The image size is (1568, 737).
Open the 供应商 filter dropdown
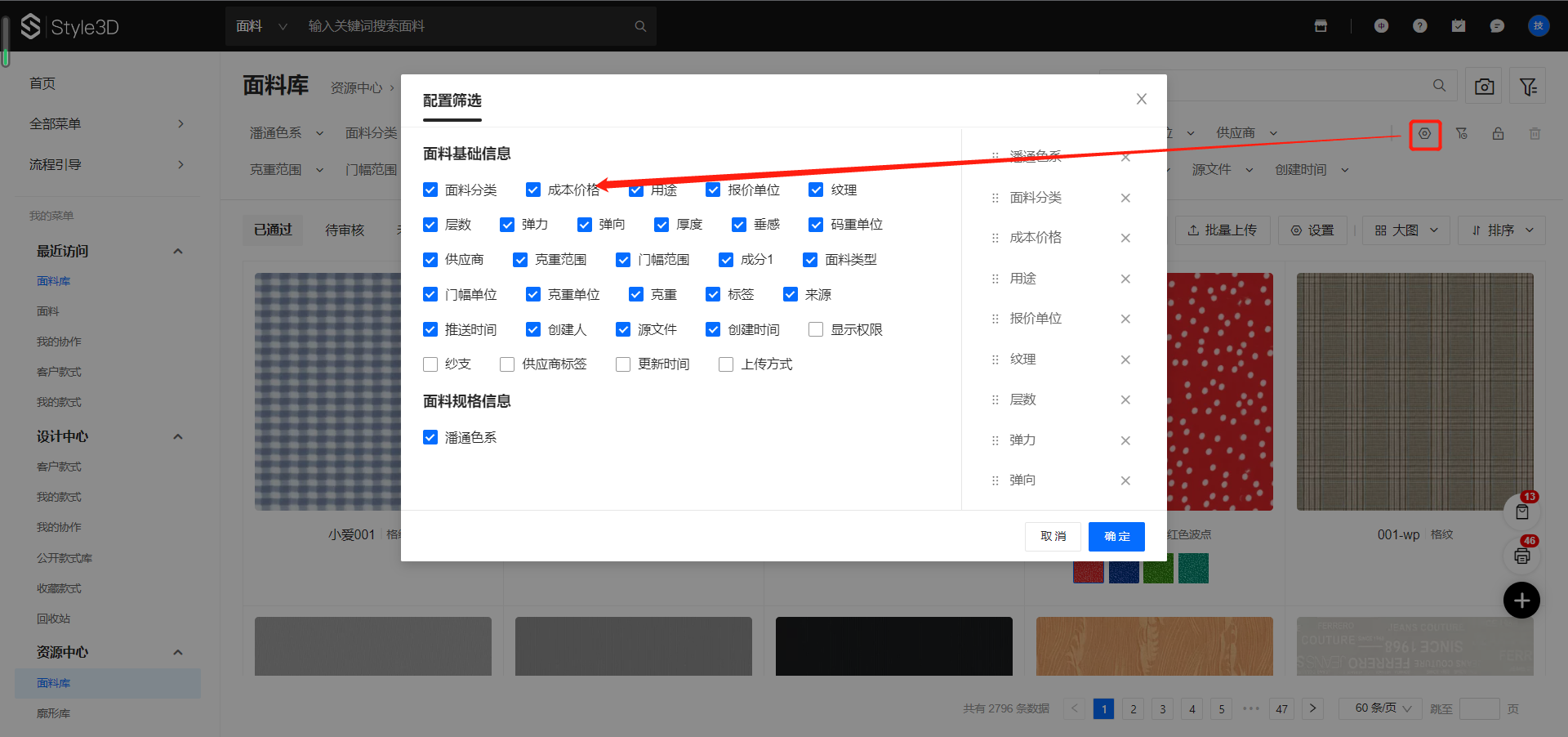1247,133
